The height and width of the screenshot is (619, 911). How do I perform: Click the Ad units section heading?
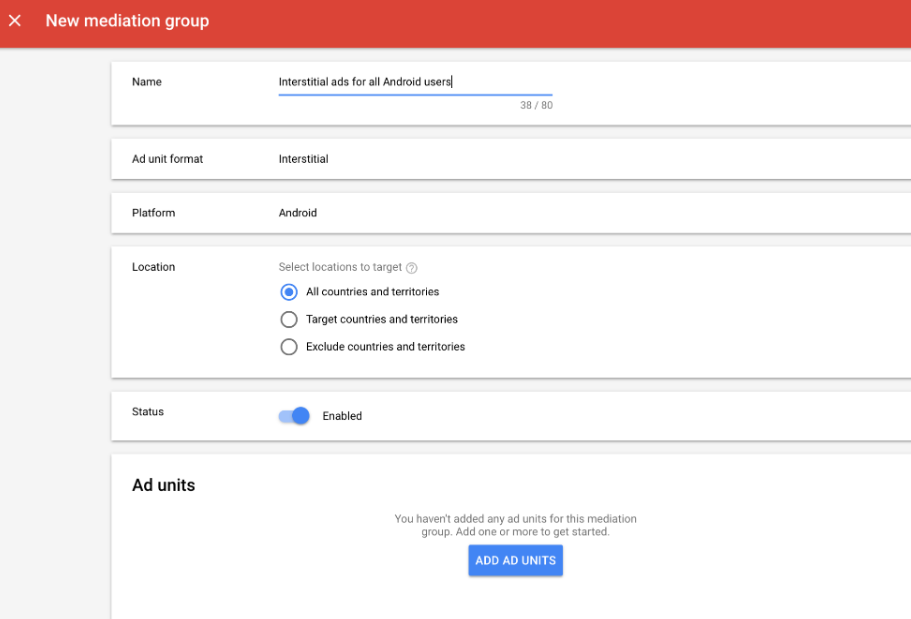pyautogui.click(x=163, y=485)
